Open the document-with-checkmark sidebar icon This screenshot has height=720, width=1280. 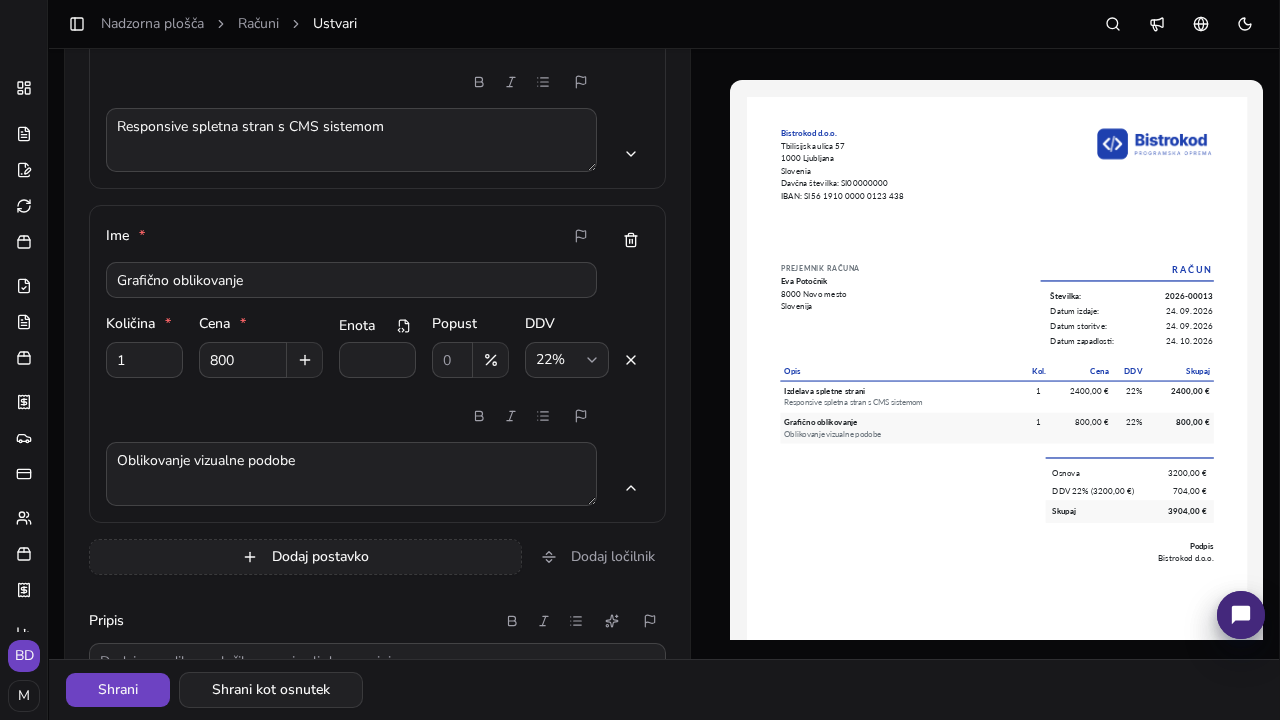pos(24,286)
